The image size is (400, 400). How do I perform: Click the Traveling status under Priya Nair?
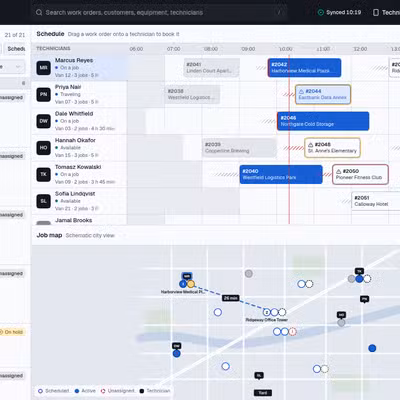click(70, 94)
